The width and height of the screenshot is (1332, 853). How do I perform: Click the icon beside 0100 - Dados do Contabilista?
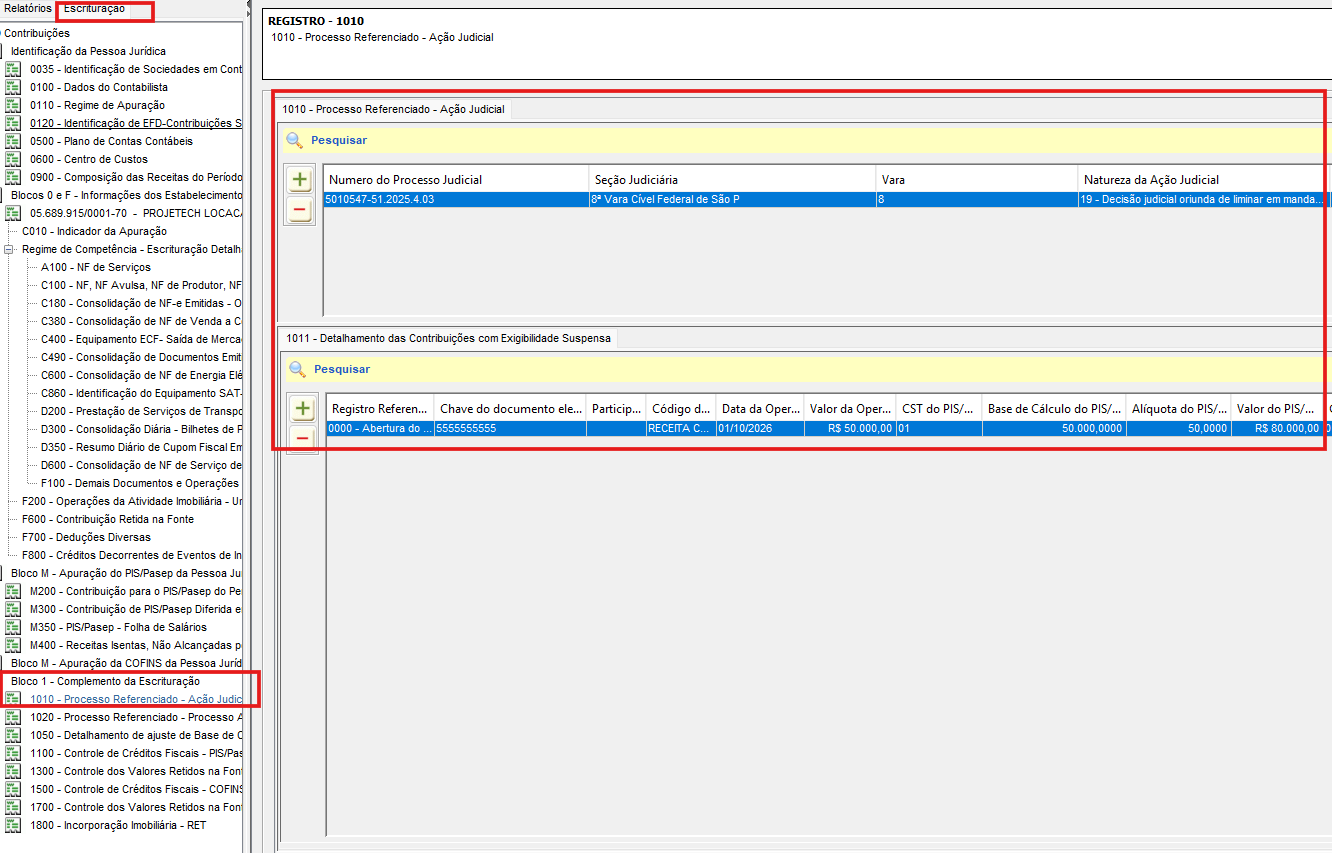(13, 87)
